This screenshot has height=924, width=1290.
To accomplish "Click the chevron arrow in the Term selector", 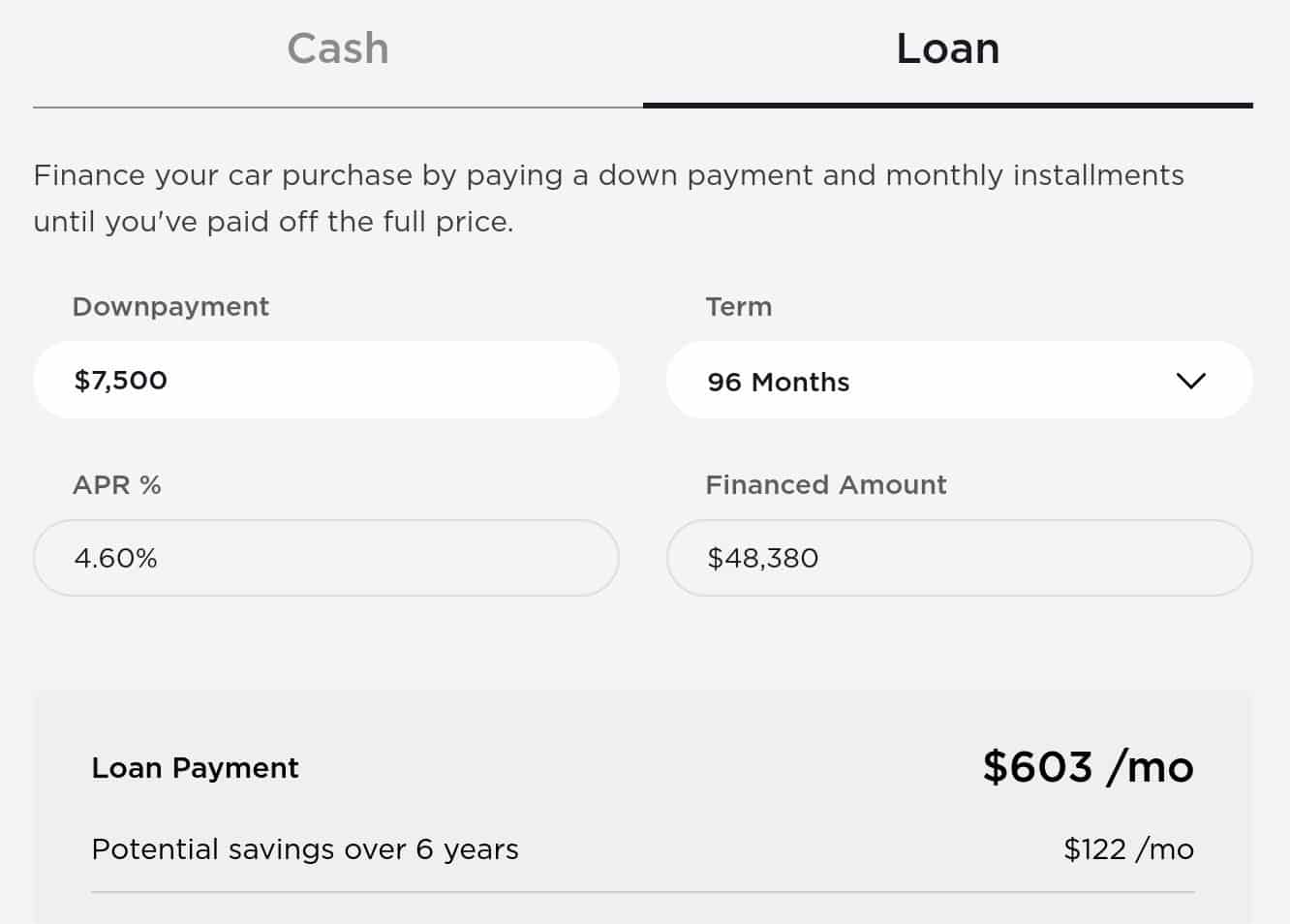I will [x=1190, y=381].
